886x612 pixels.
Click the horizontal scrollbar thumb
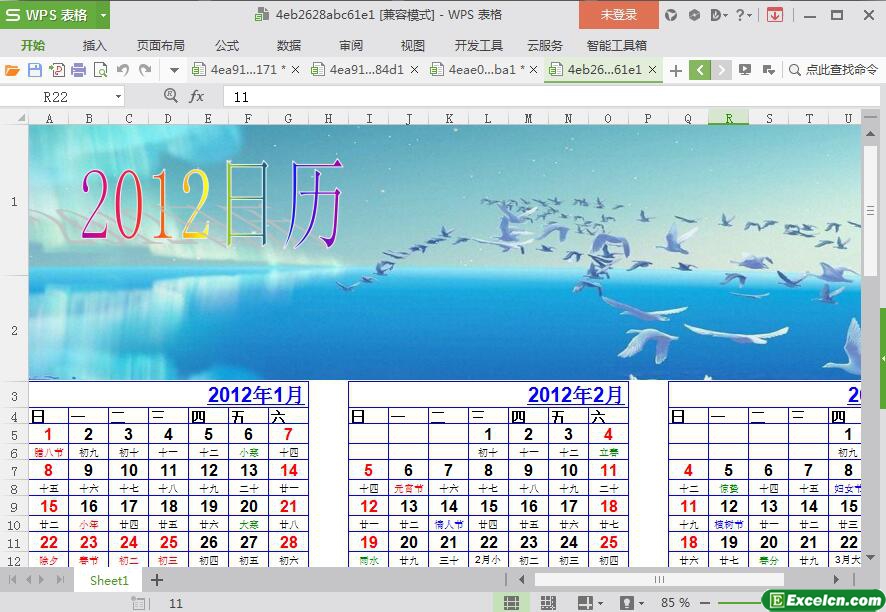coord(658,580)
